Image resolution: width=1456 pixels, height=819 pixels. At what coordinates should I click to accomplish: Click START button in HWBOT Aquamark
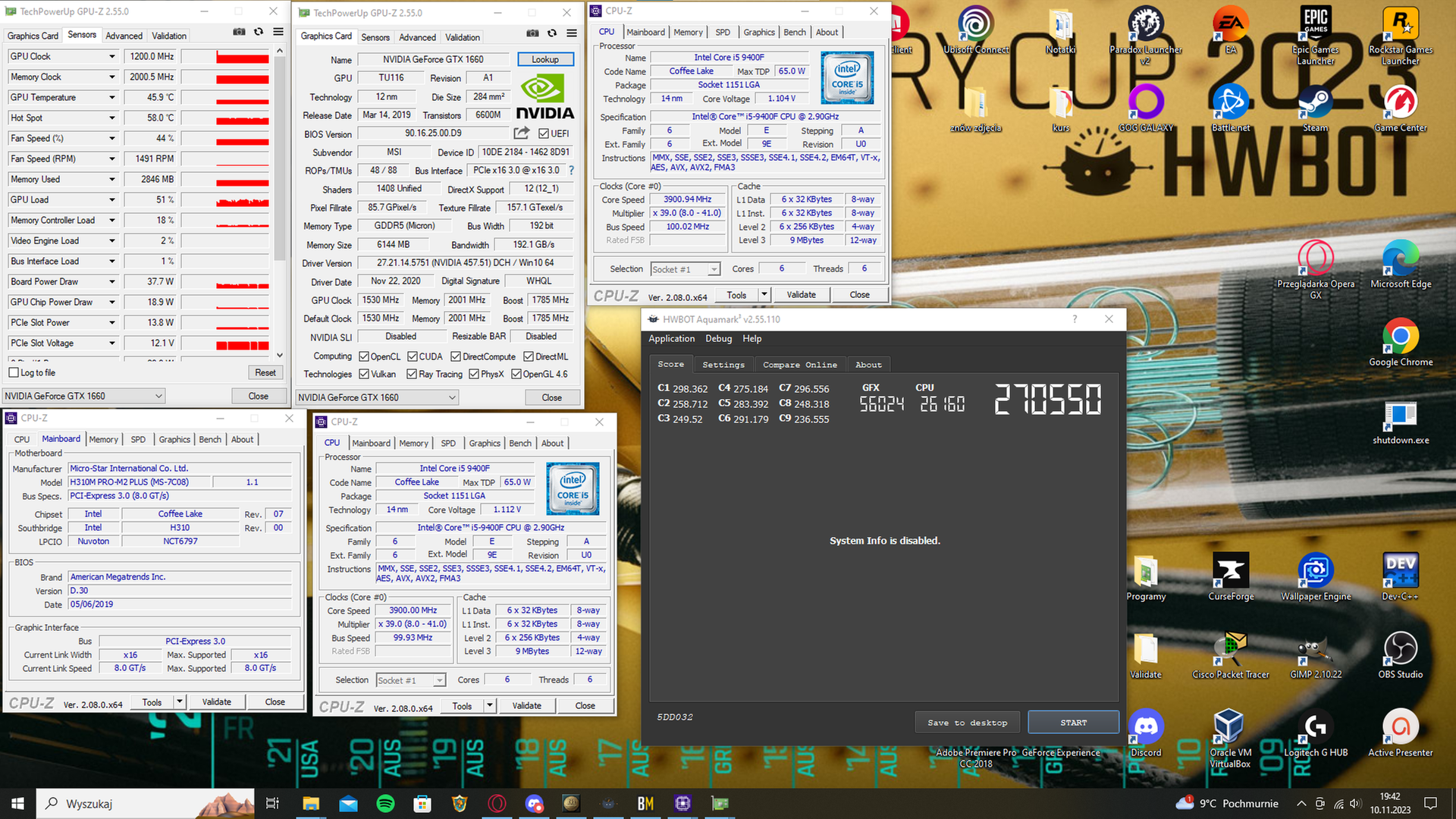(x=1073, y=723)
